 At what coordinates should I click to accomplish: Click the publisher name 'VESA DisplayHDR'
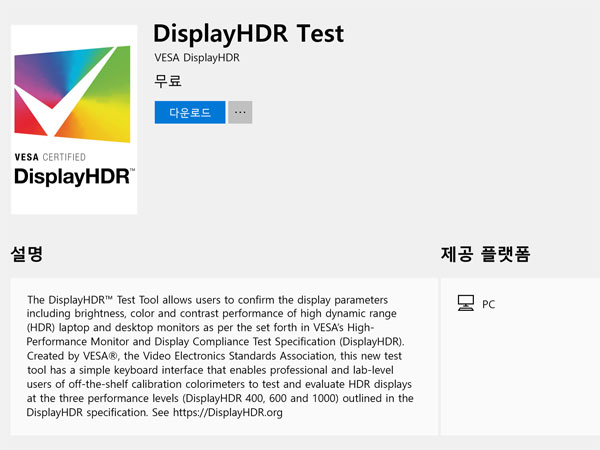(197, 58)
